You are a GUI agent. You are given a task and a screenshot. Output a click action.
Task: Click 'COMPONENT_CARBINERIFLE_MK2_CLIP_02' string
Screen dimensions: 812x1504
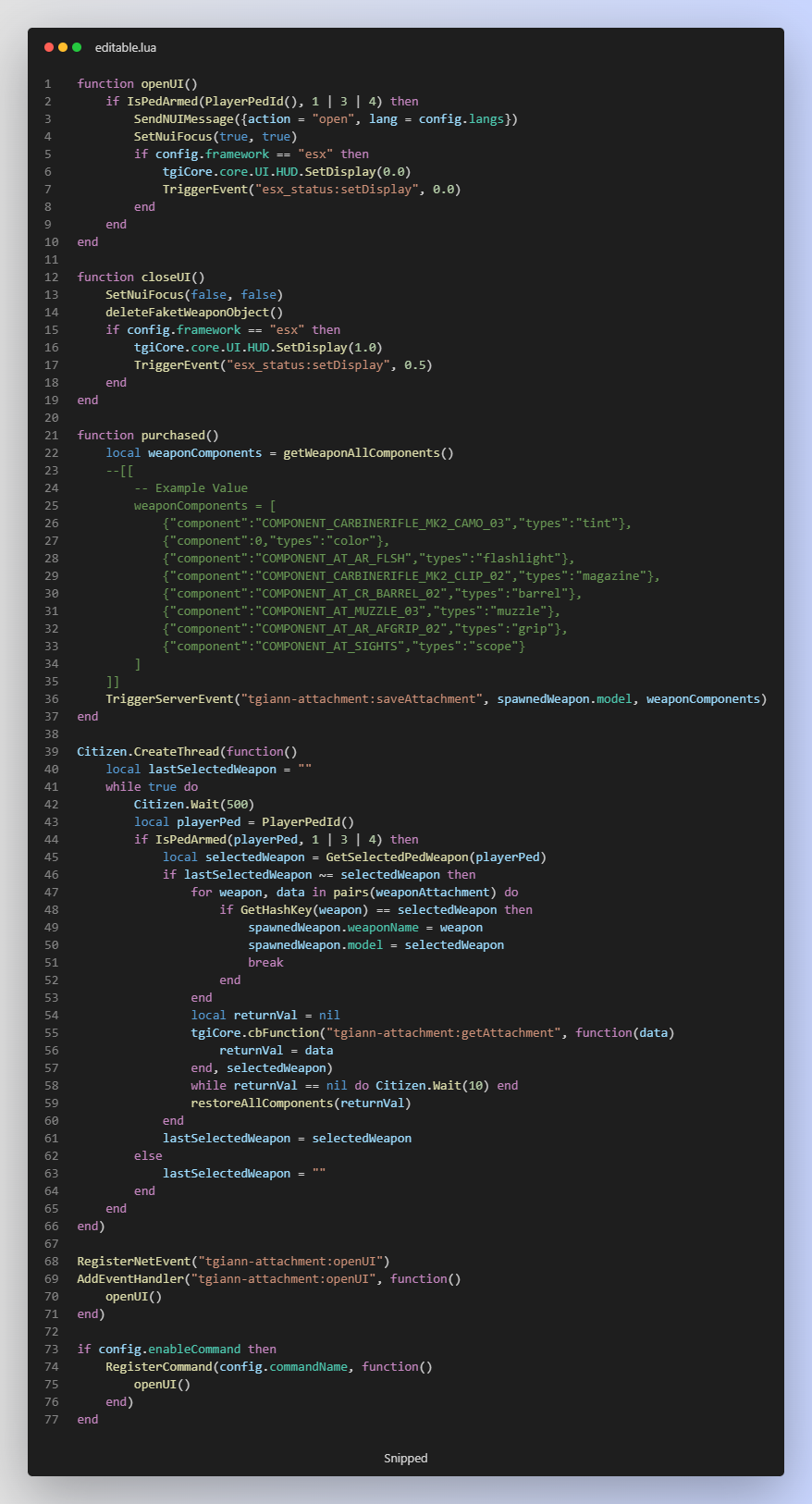pos(387,576)
